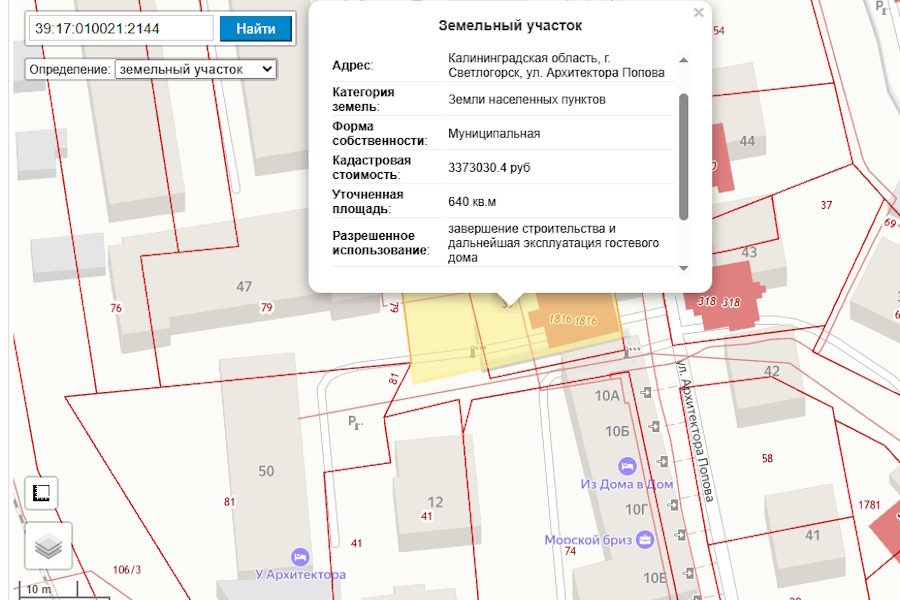Click the У Архитектора label

[x=301, y=574]
